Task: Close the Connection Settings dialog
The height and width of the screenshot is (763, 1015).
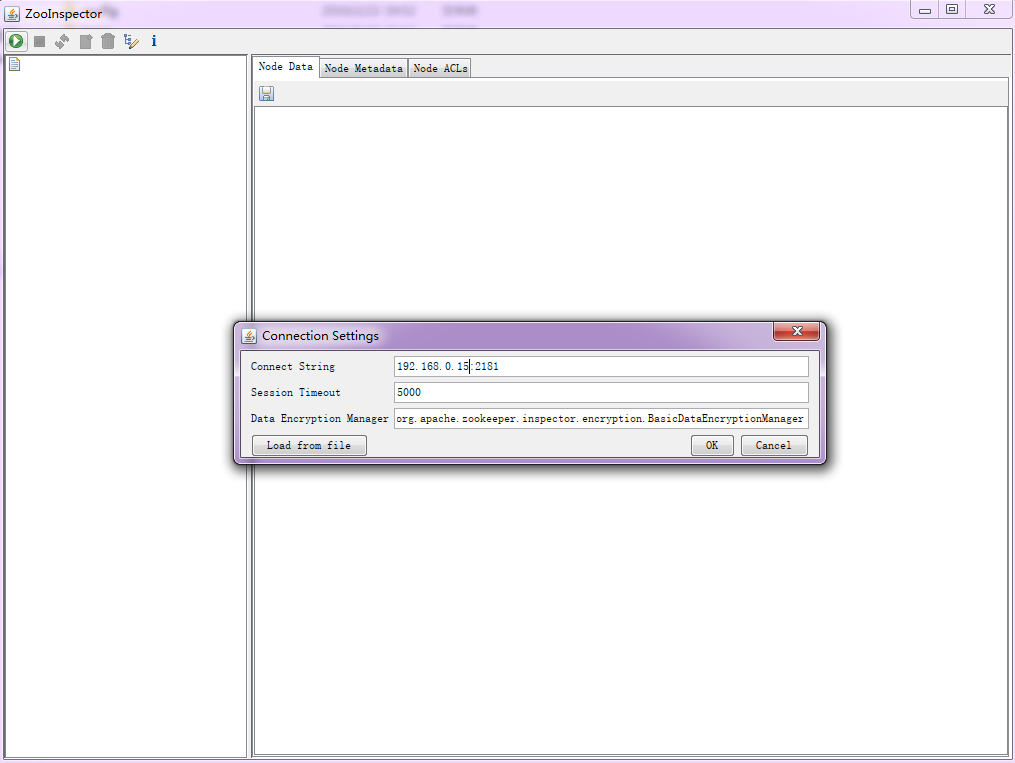Action: click(x=797, y=331)
